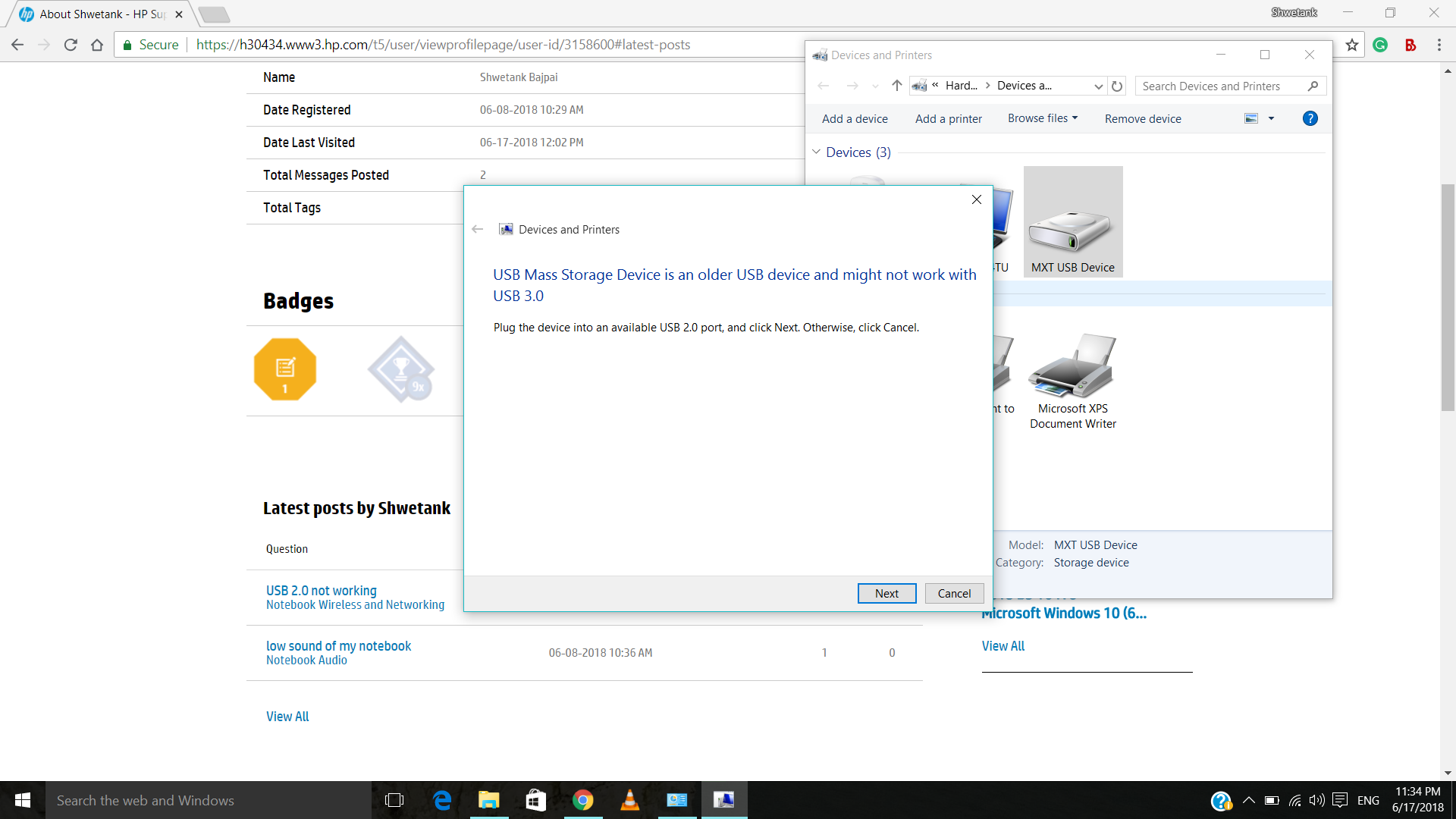Open the view options dropdown arrow
Image resolution: width=1456 pixels, height=819 pixels.
coord(1271,118)
